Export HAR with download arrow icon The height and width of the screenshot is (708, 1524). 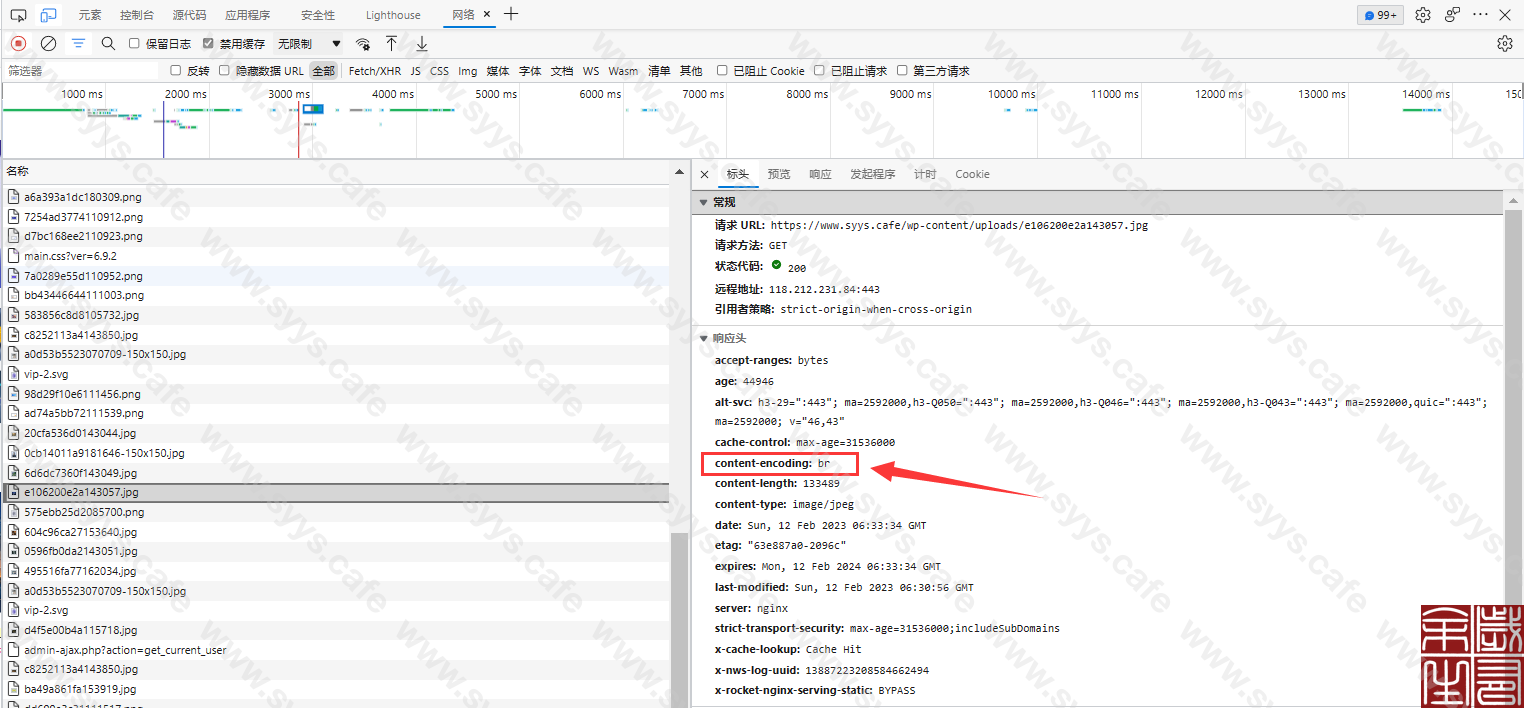click(x=422, y=43)
